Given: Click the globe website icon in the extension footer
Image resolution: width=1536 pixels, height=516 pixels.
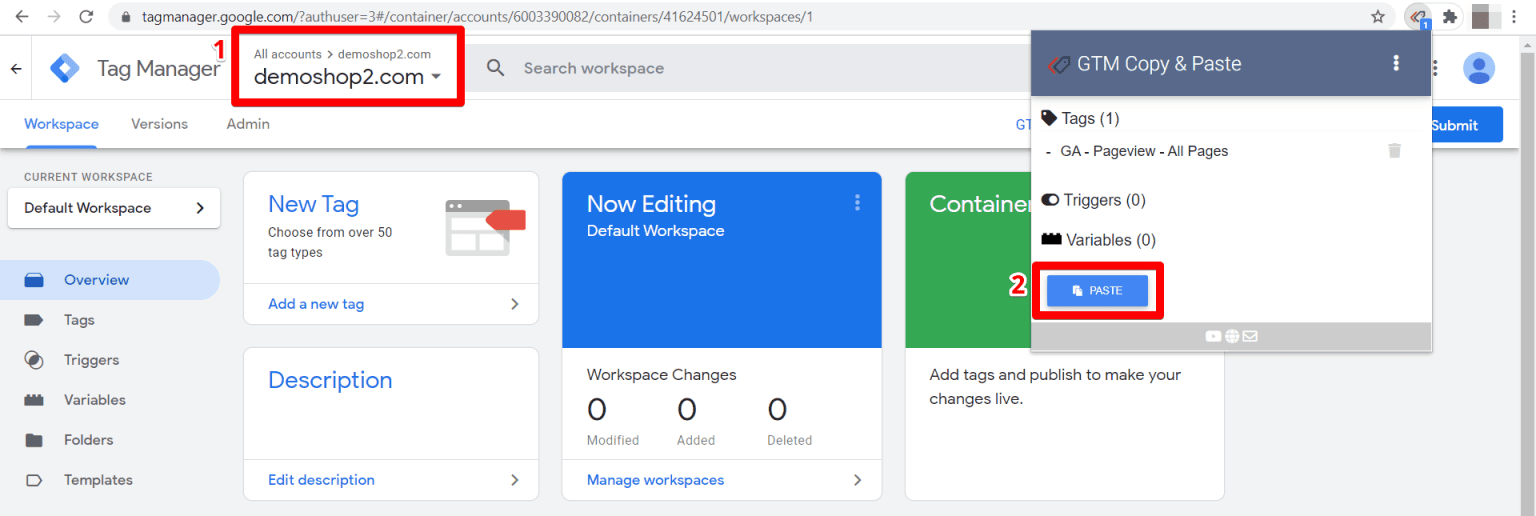Looking at the screenshot, I should tap(1232, 336).
